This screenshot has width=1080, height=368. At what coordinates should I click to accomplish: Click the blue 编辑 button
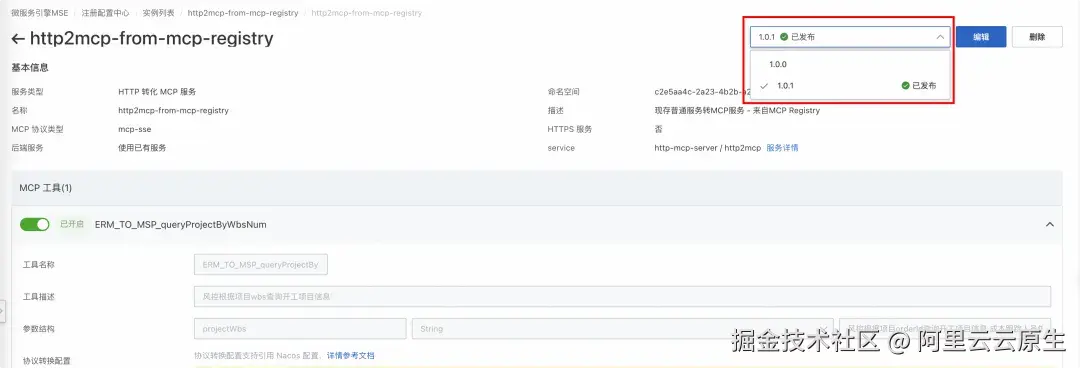pyautogui.click(x=981, y=37)
